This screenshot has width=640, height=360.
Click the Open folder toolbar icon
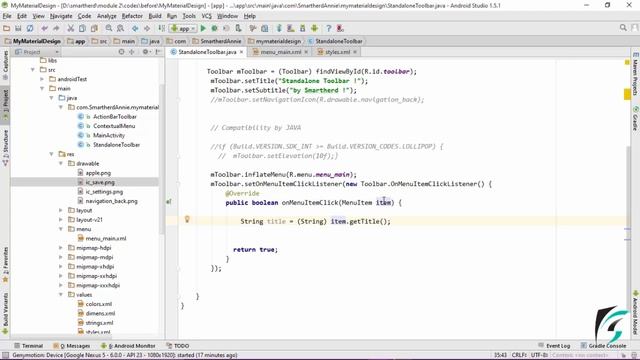tap(6, 28)
